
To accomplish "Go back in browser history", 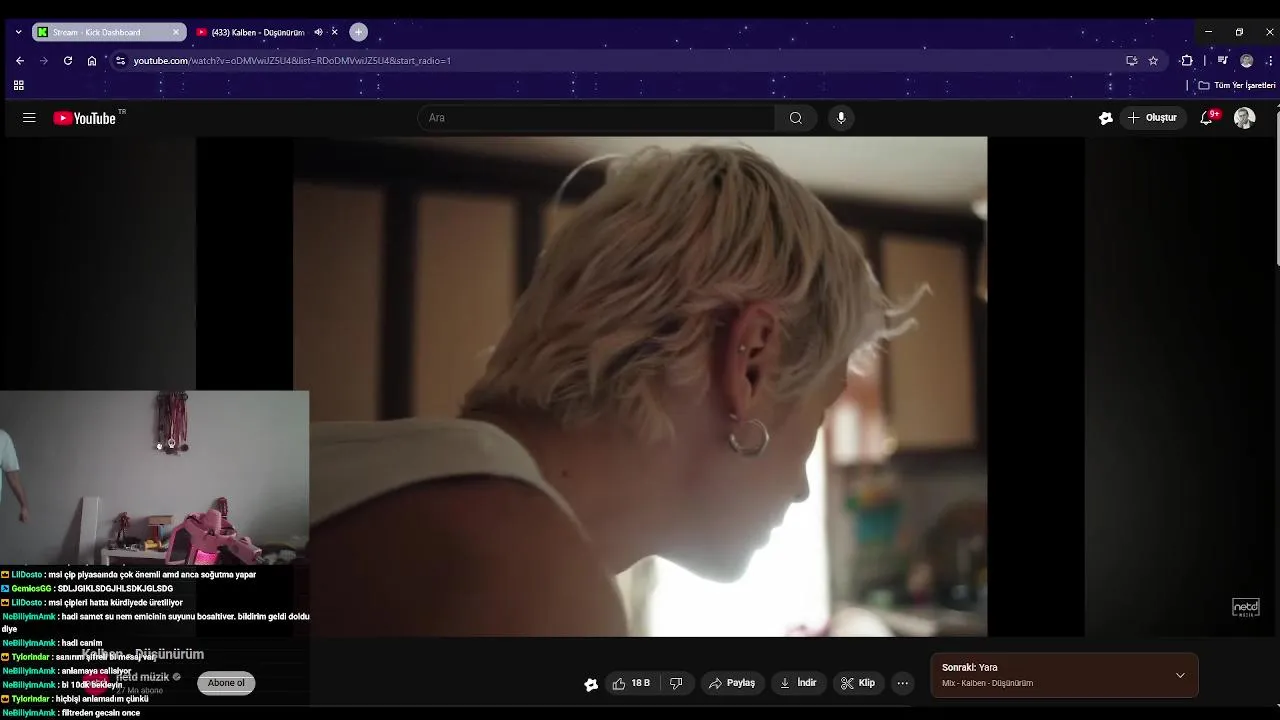I will click(20, 61).
